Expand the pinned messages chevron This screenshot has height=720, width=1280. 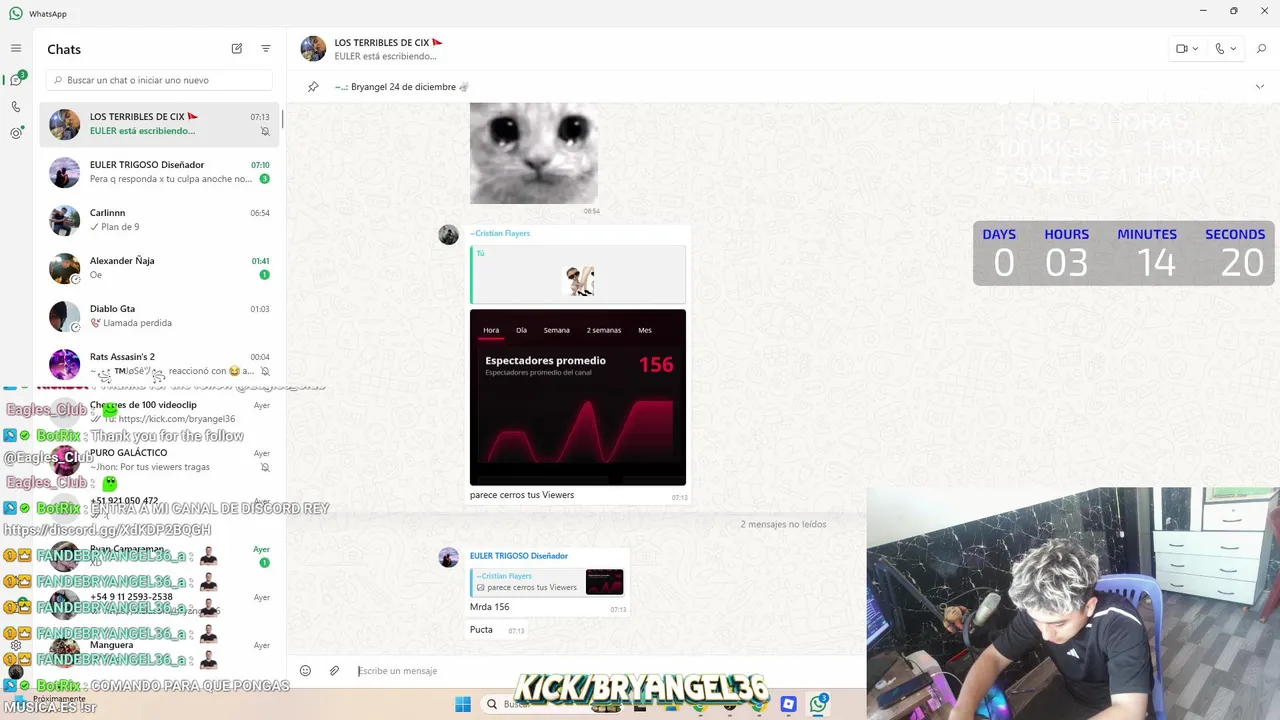click(1259, 87)
